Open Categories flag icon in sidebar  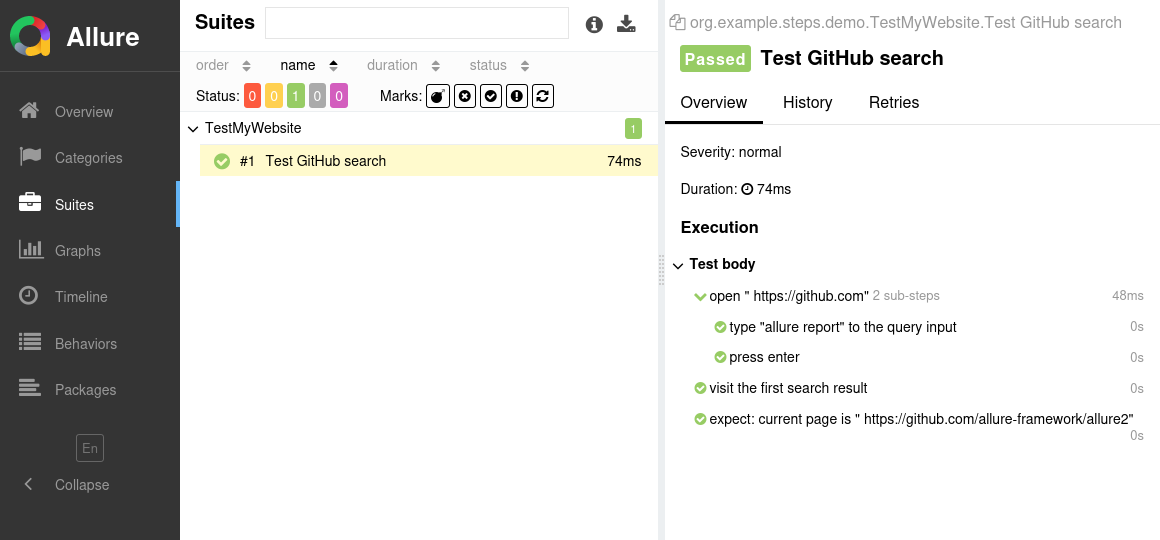[x=30, y=157]
